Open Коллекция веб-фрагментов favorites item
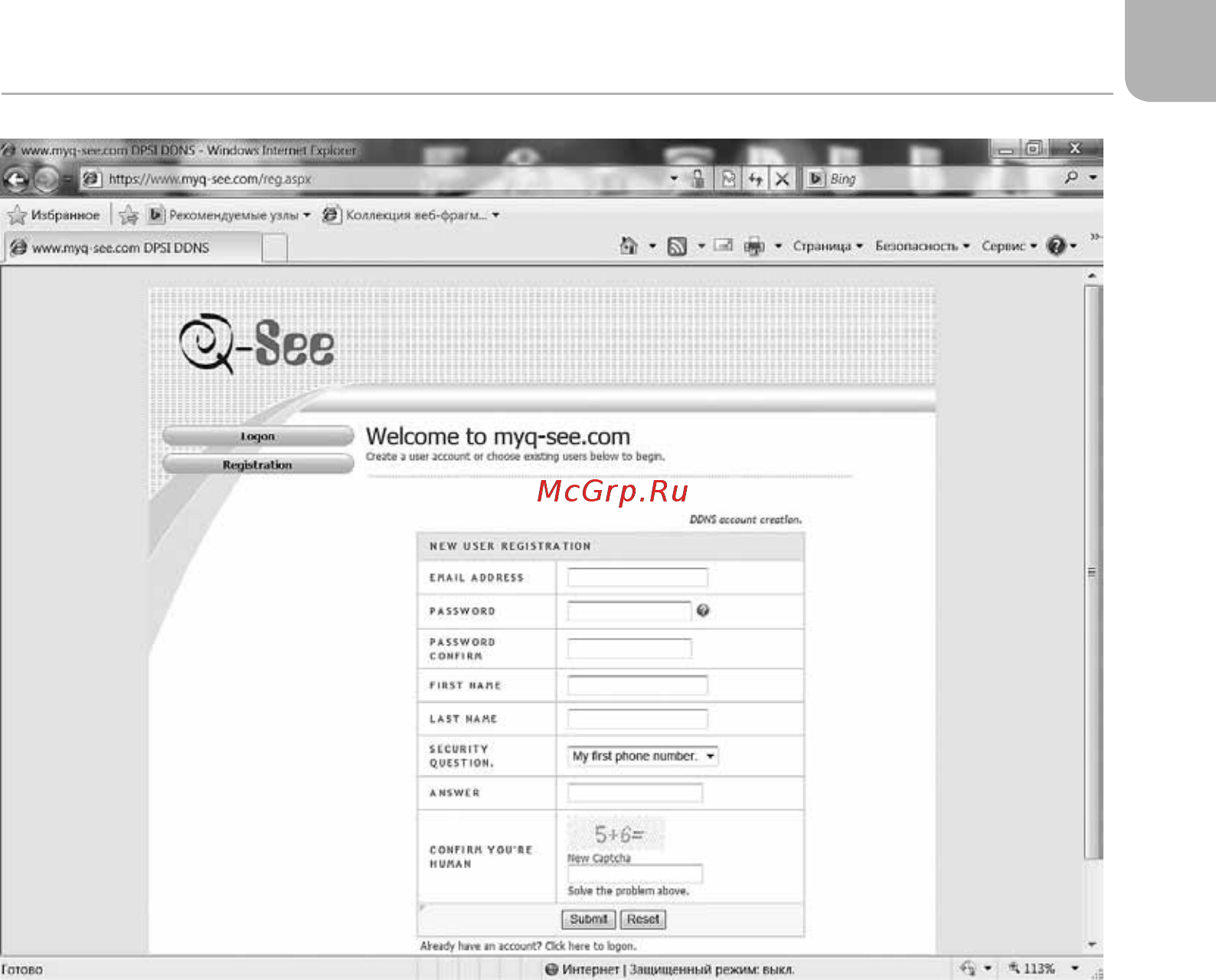Image resolution: width=1216 pixels, height=980 pixels. coord(410,215)
